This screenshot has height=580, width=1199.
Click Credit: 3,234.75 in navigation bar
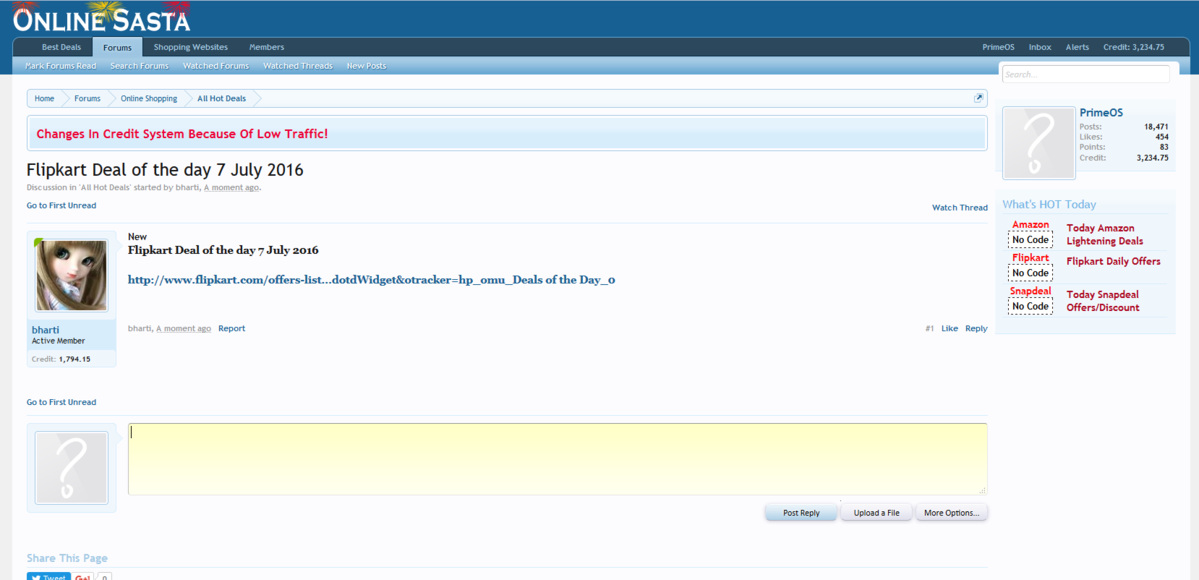point(1133,47)
